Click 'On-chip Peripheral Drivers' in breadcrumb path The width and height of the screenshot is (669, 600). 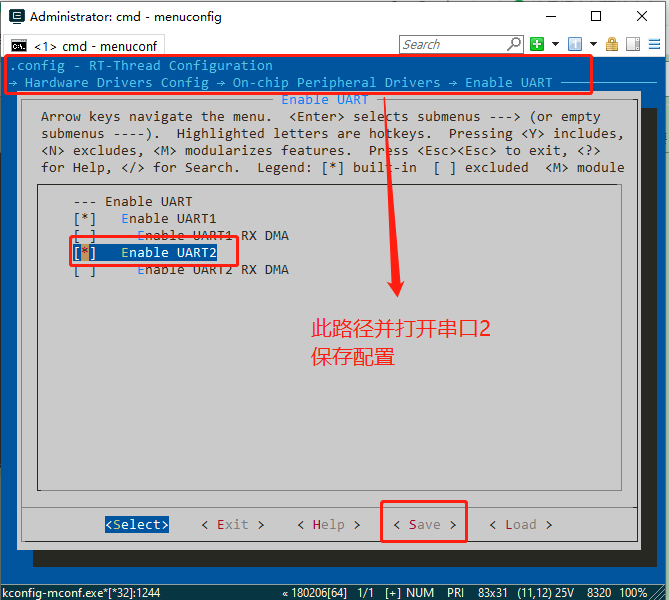[336, 83]
